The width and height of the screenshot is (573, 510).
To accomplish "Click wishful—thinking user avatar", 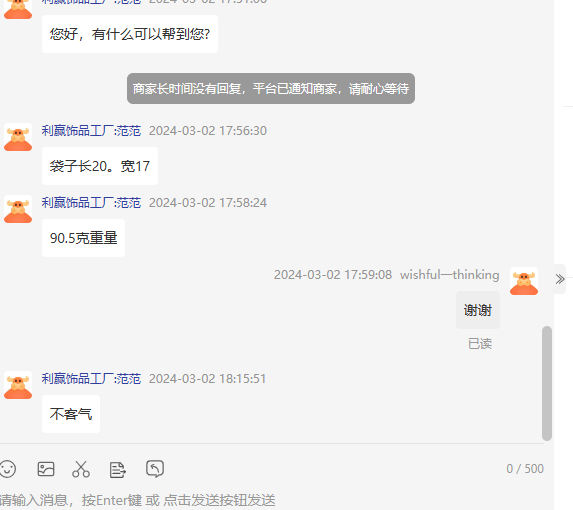I will pyautogui.click(x=524, y=281).
